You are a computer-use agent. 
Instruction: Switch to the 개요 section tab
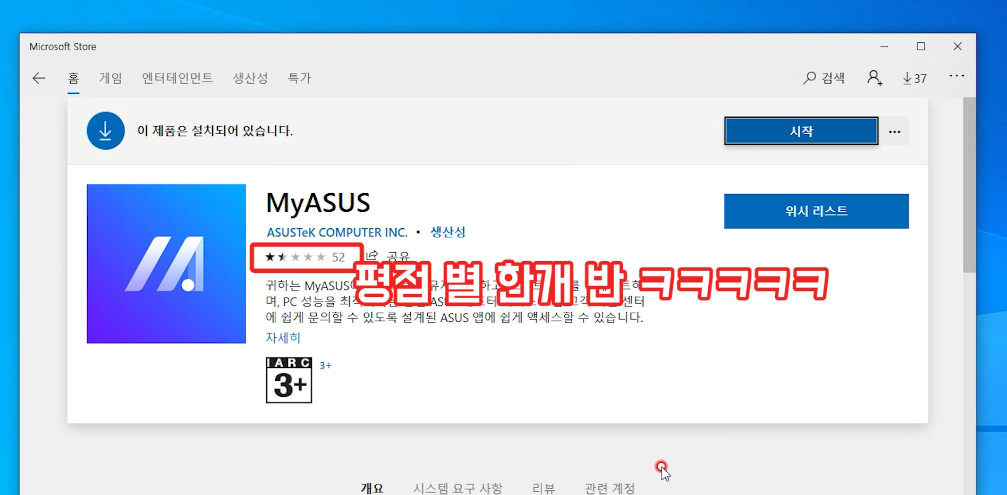pyautogui.click(x=372, y=488)
